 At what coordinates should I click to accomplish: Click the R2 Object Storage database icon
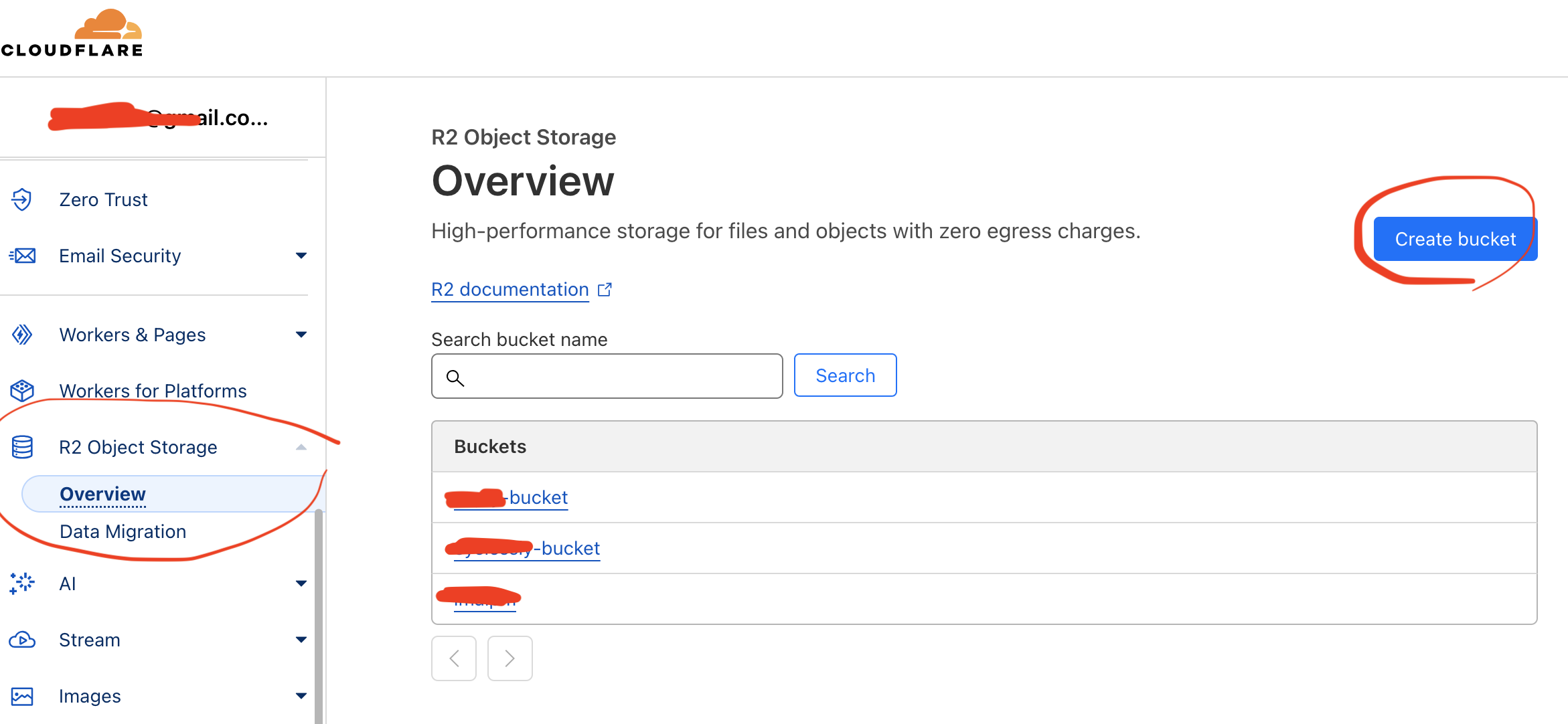(x=23, y=447)
